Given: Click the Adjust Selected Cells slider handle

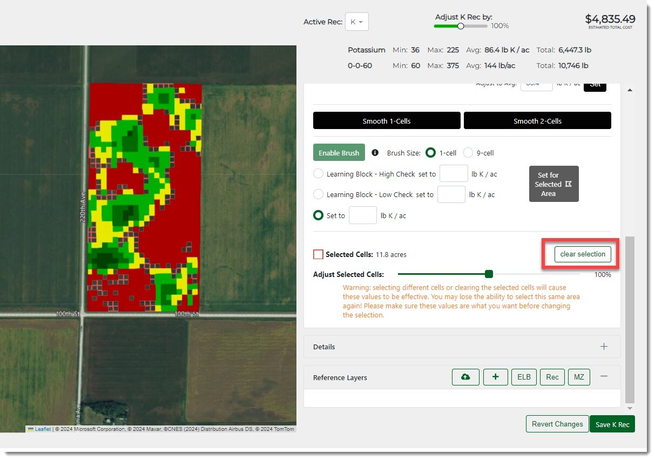Looking at the screenshot, I should click(489, 273).
